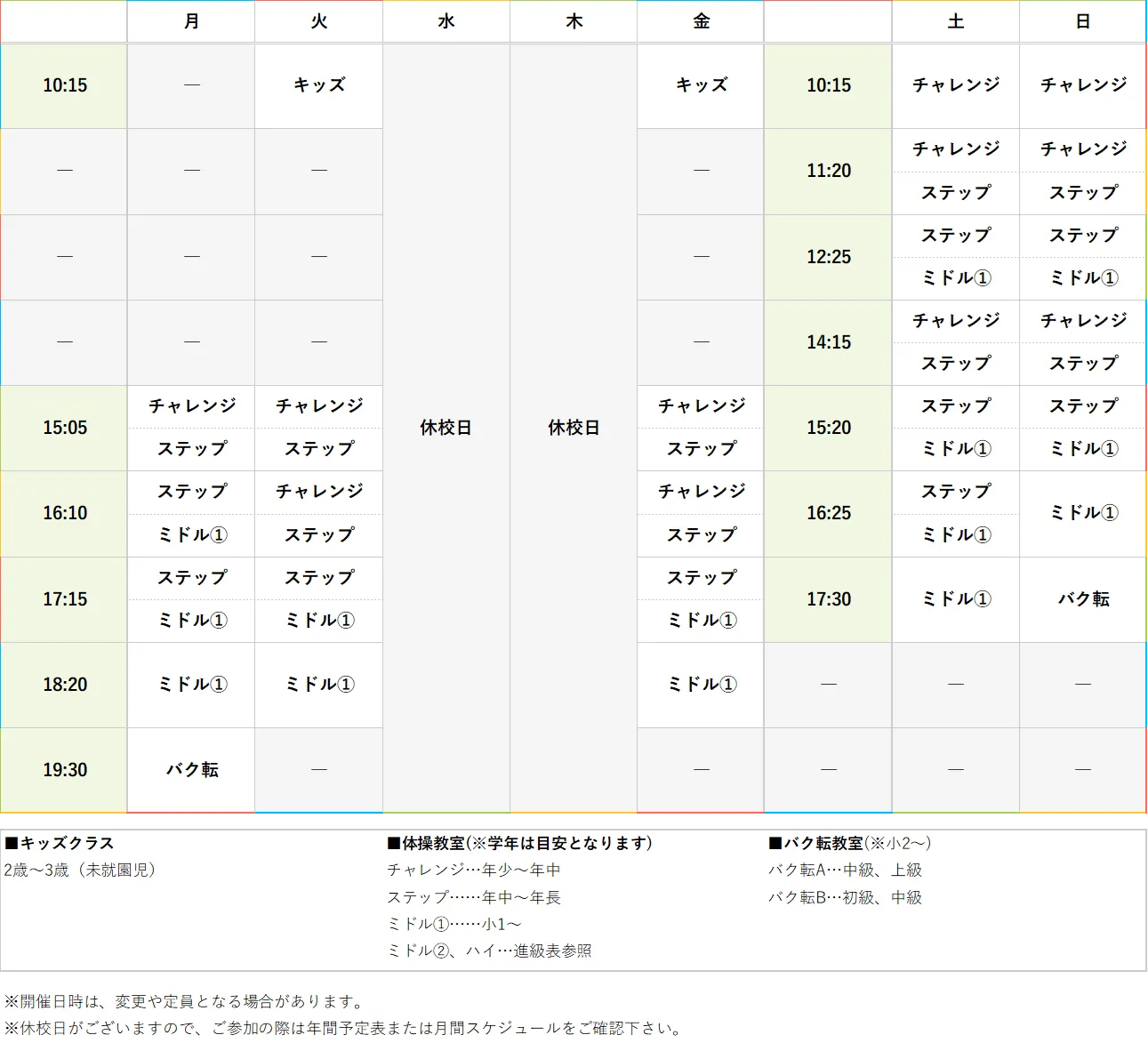Click the バク転 class on Sunday 17:30
This screenshot has height=1043, width=1148.
point(1082,599)
